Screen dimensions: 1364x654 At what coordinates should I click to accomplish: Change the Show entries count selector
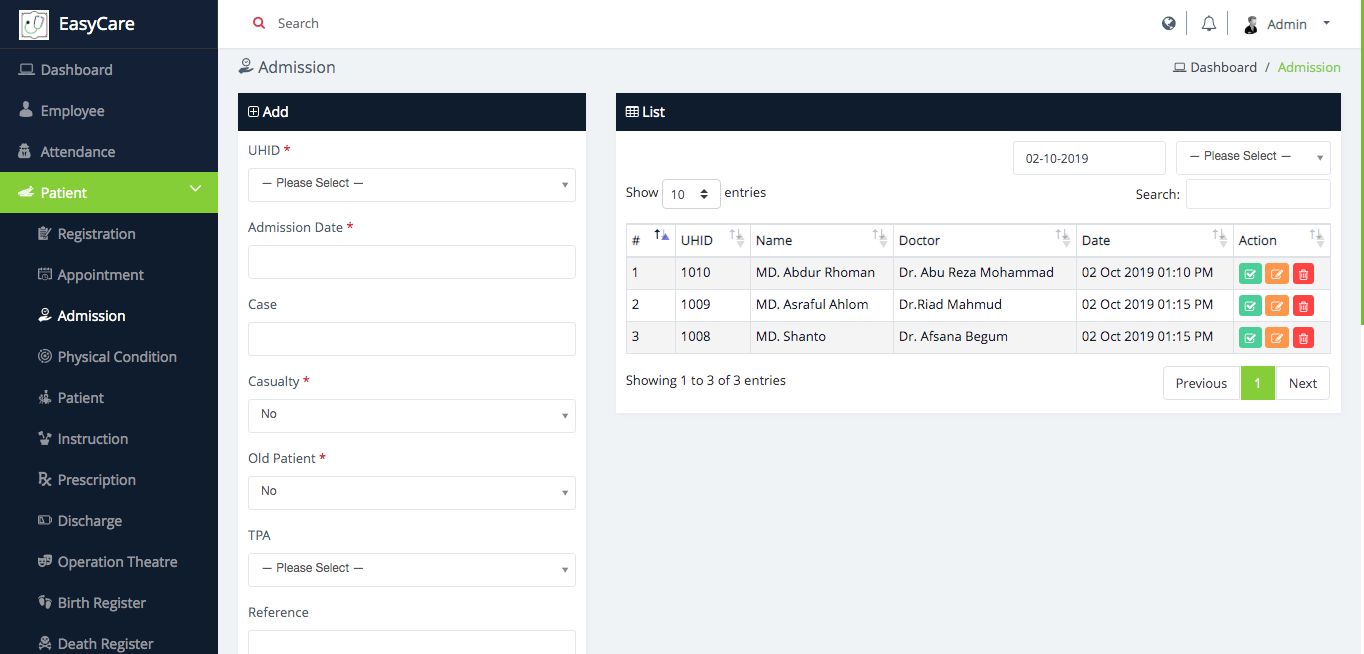tap(691, 194)
